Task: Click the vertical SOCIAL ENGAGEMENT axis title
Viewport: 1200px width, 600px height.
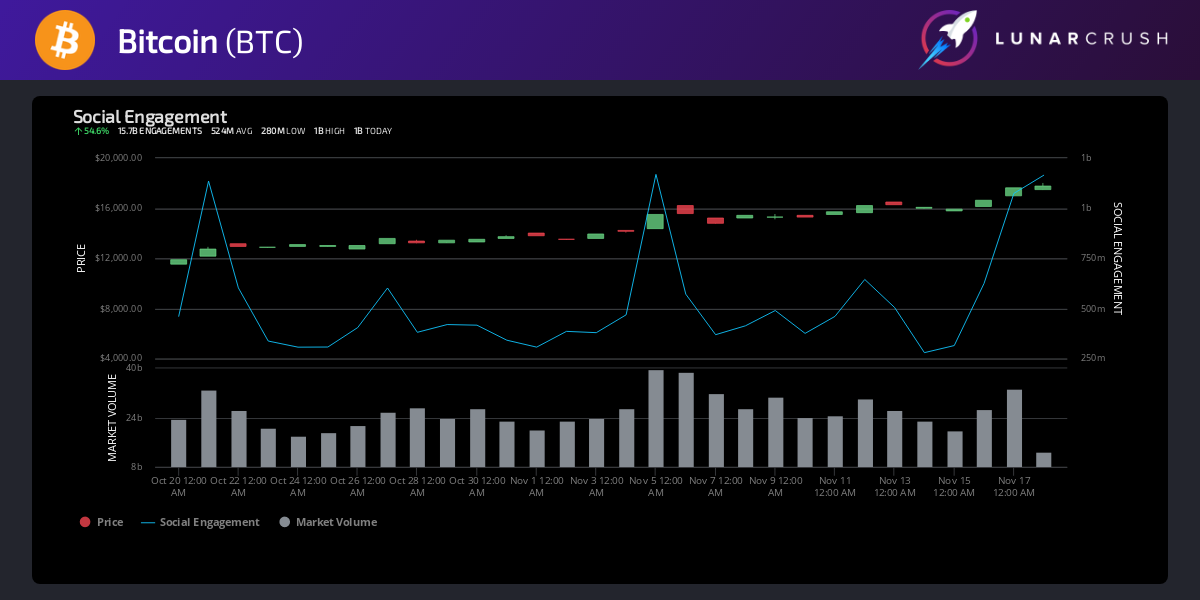Action: 1117,258
